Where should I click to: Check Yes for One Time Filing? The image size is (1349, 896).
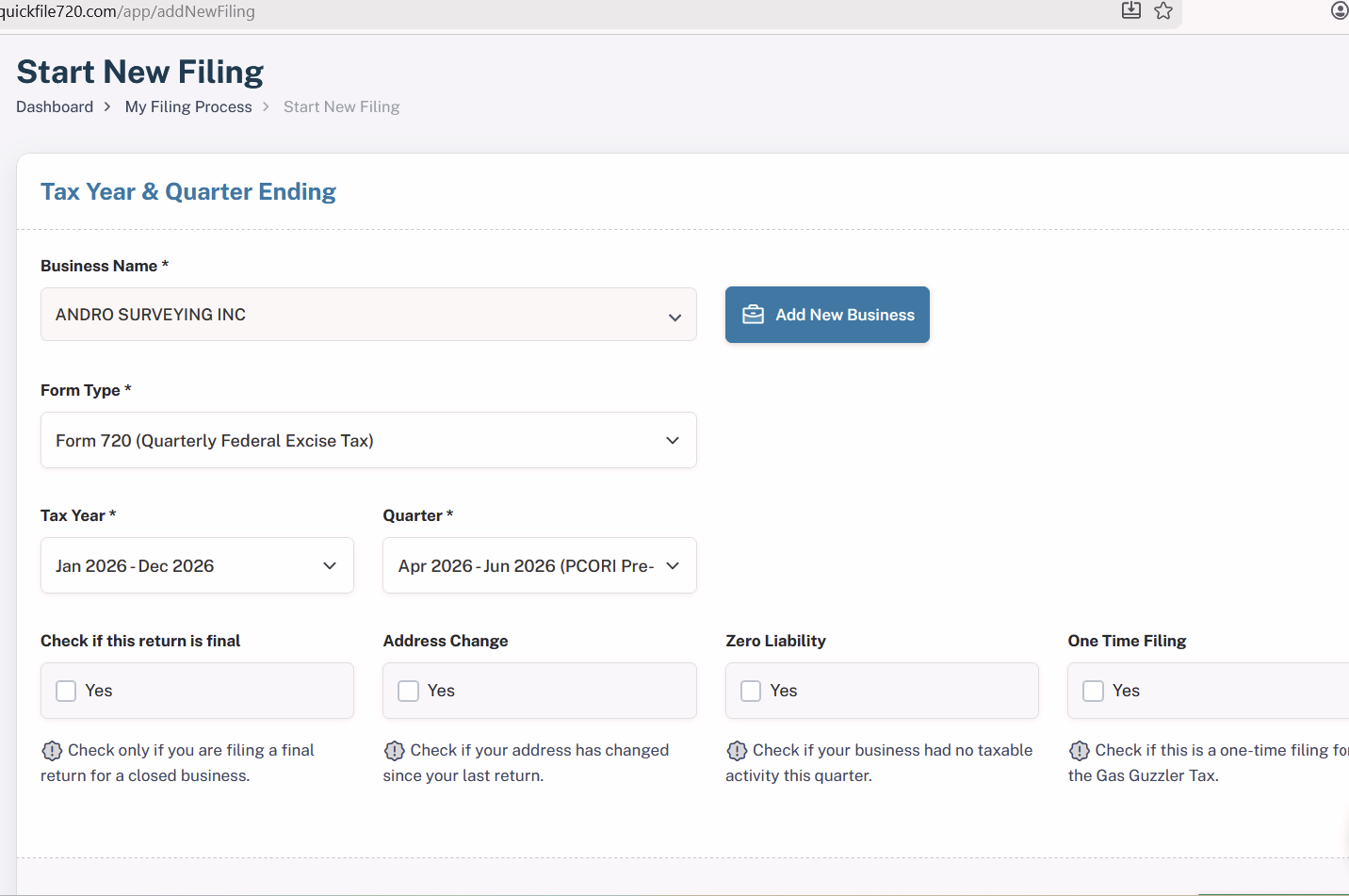coord(1093,691)
